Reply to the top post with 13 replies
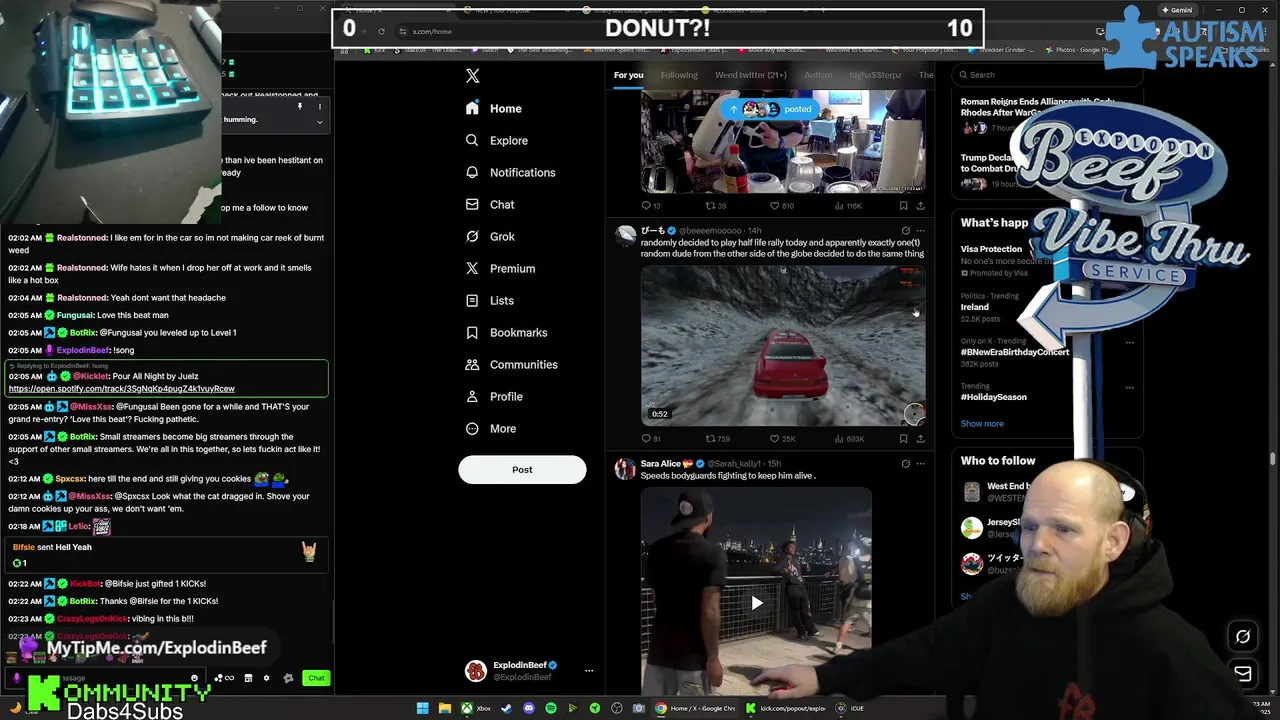The width and height of the screenshot is (1280, 720). tap(650, 206)
